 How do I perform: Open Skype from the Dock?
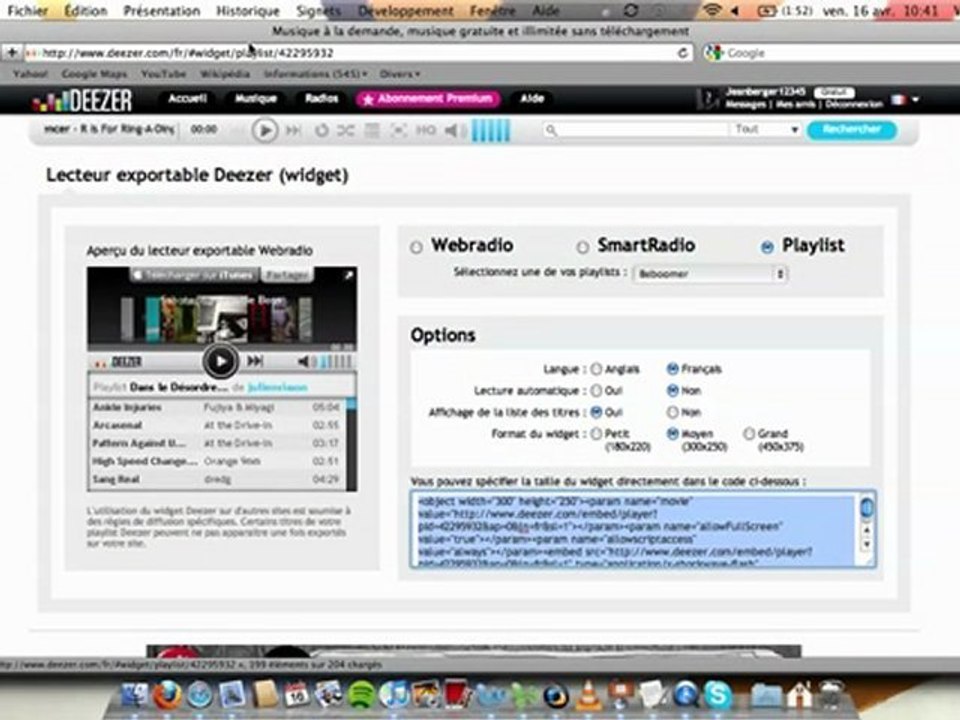pos(718,695)
